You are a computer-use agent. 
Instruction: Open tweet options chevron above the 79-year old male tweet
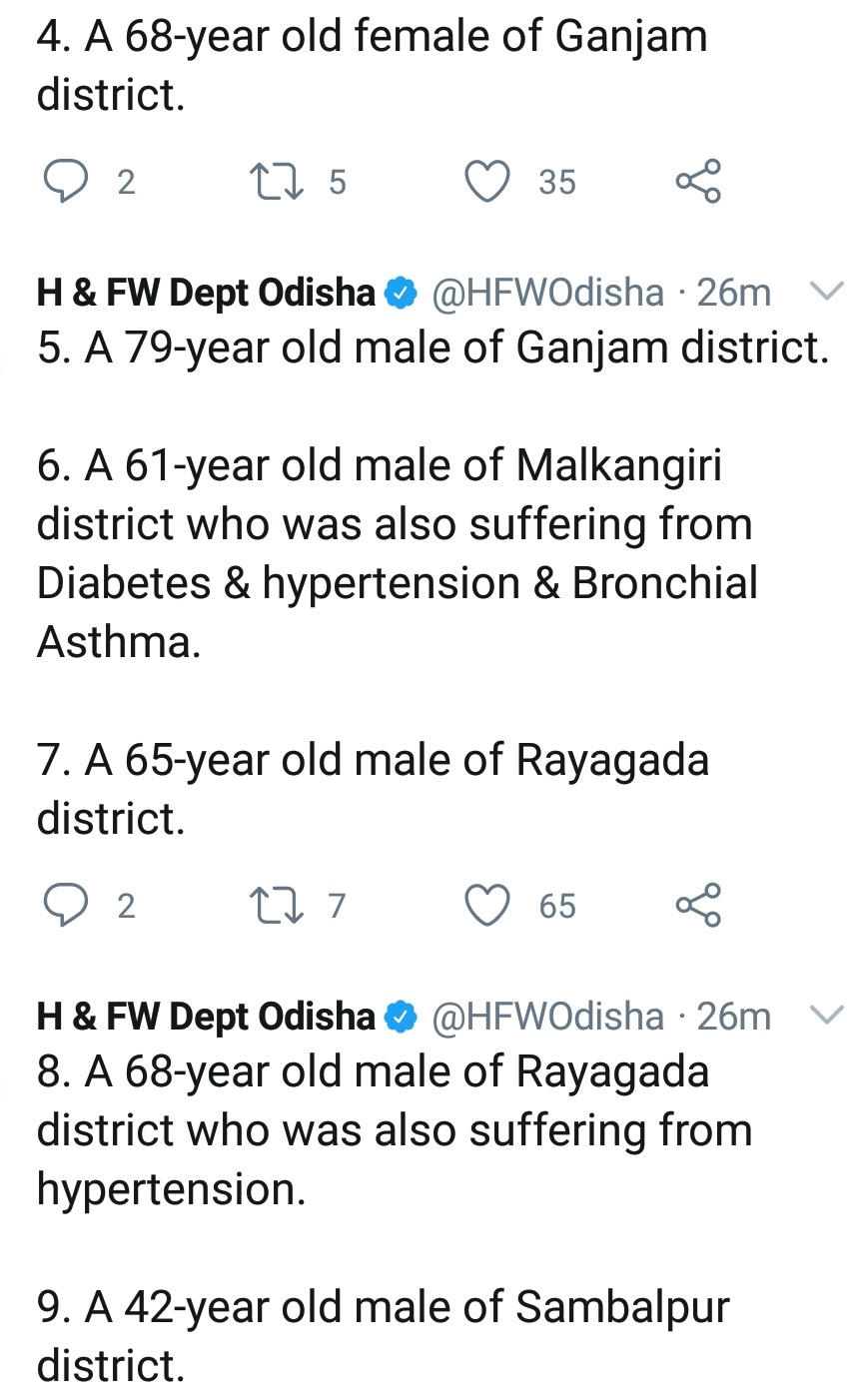pyautogui.click(x=824, y=292)
